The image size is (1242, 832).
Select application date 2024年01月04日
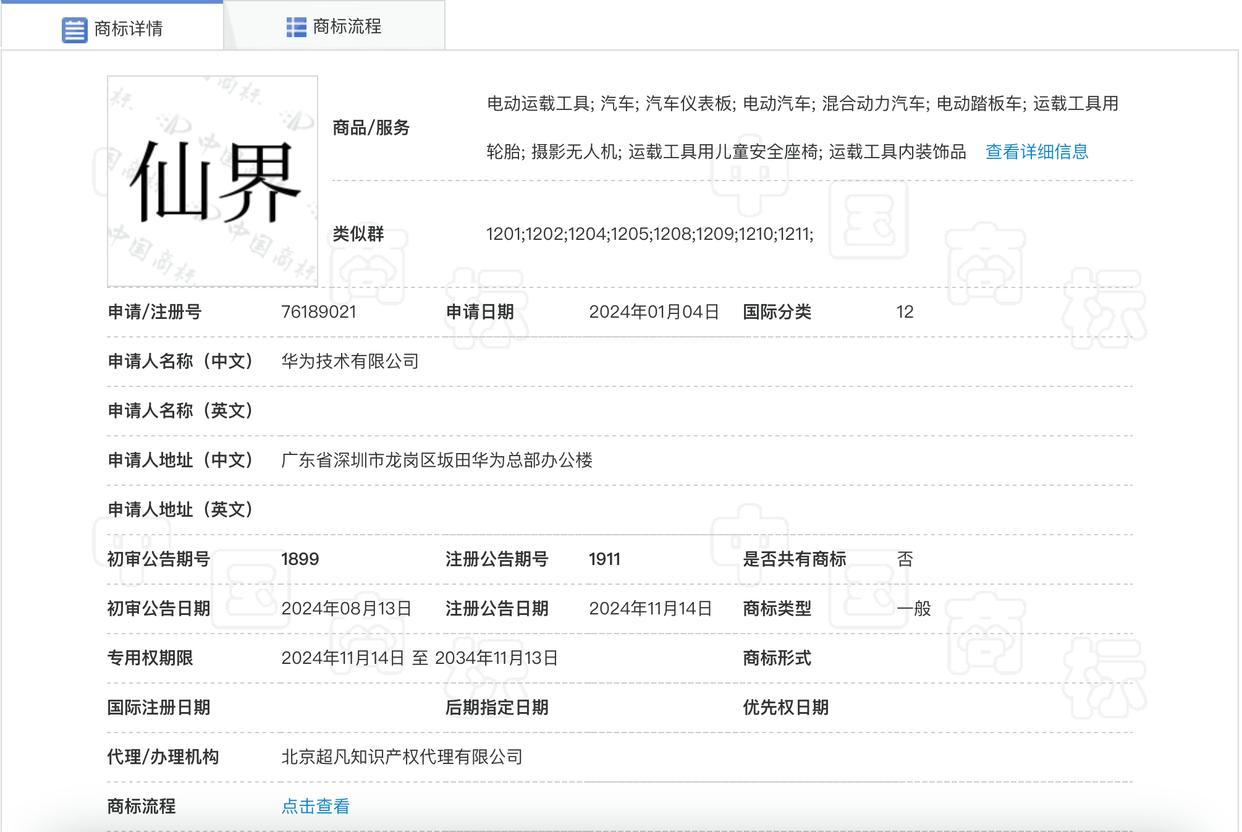654,312
